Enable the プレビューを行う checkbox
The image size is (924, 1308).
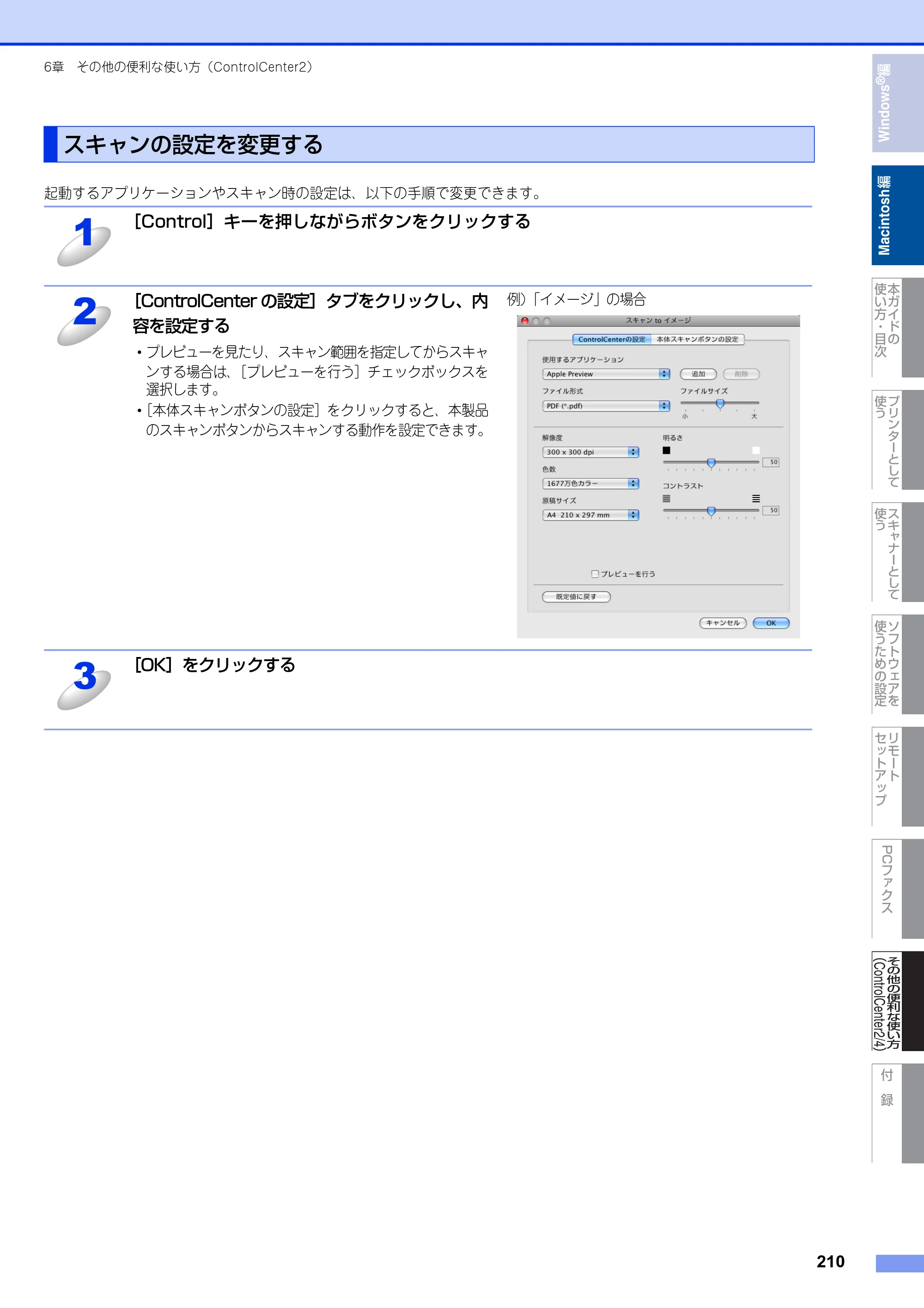[595, 574]
